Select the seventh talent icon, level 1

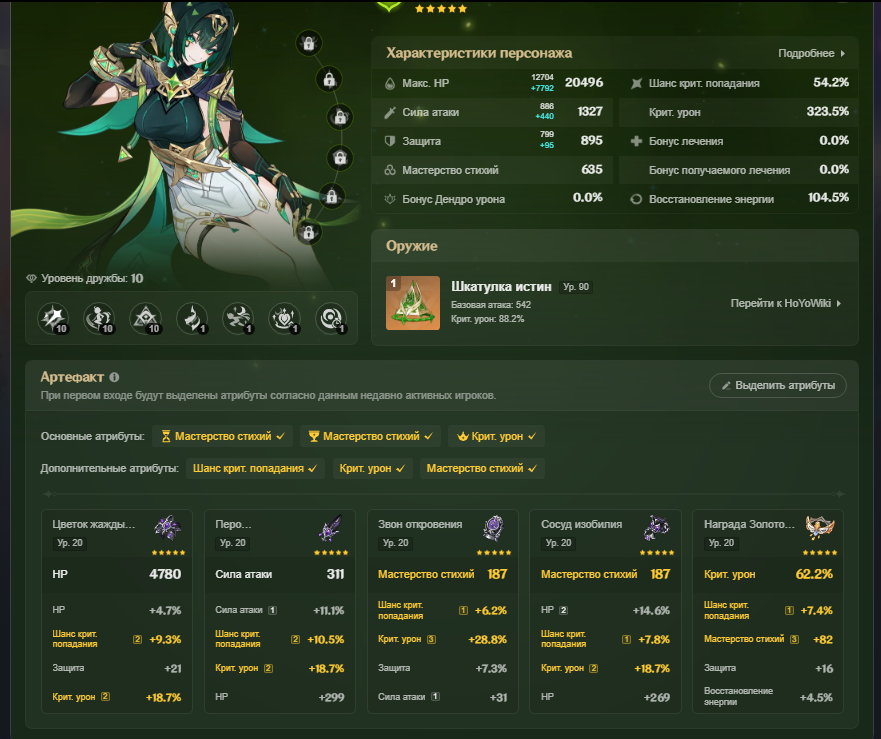click(331, 318)
